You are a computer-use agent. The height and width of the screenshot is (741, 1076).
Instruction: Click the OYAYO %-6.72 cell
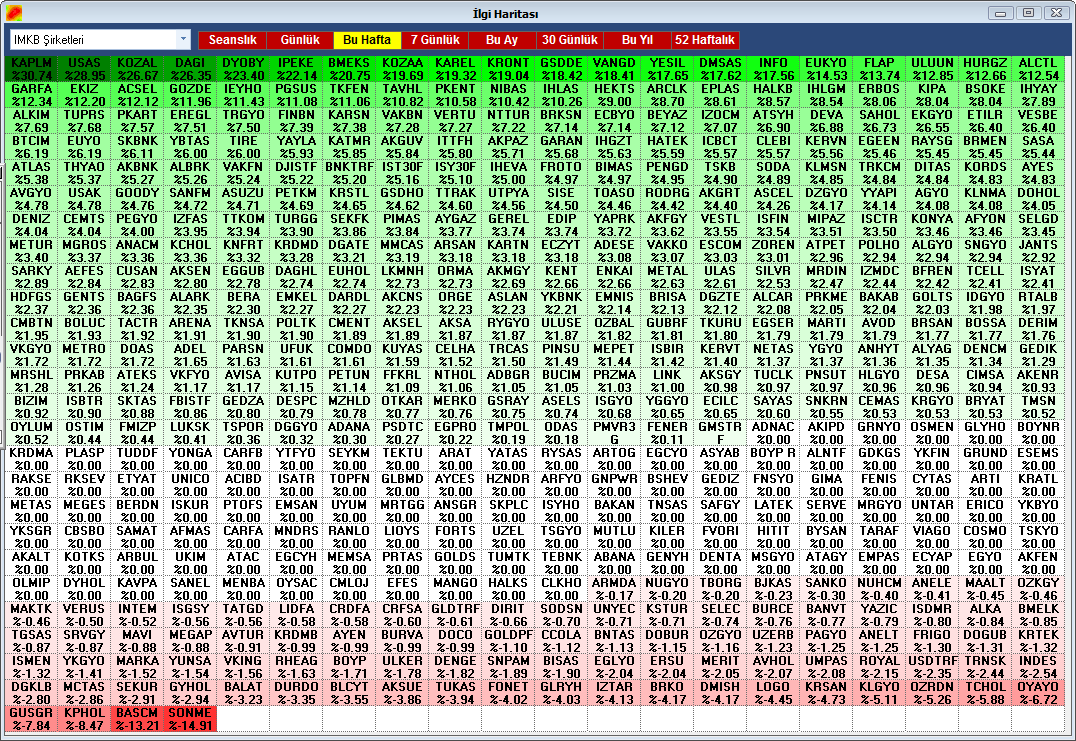[x=1038, y=694]
